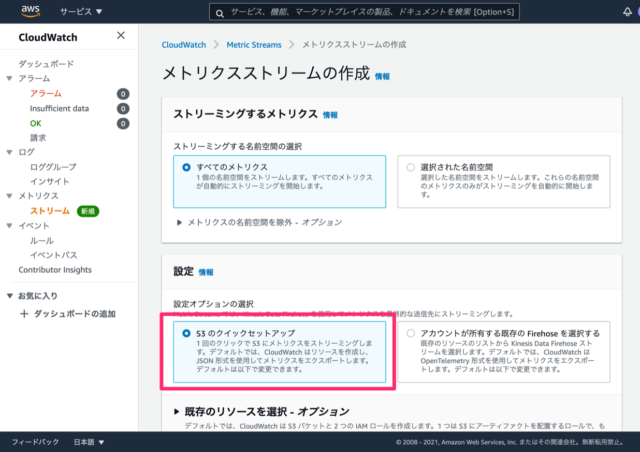Screen dimensions: 640x452
Task: Go to CloudWatch breadcrumb link
Action: [x=184, y=45]
